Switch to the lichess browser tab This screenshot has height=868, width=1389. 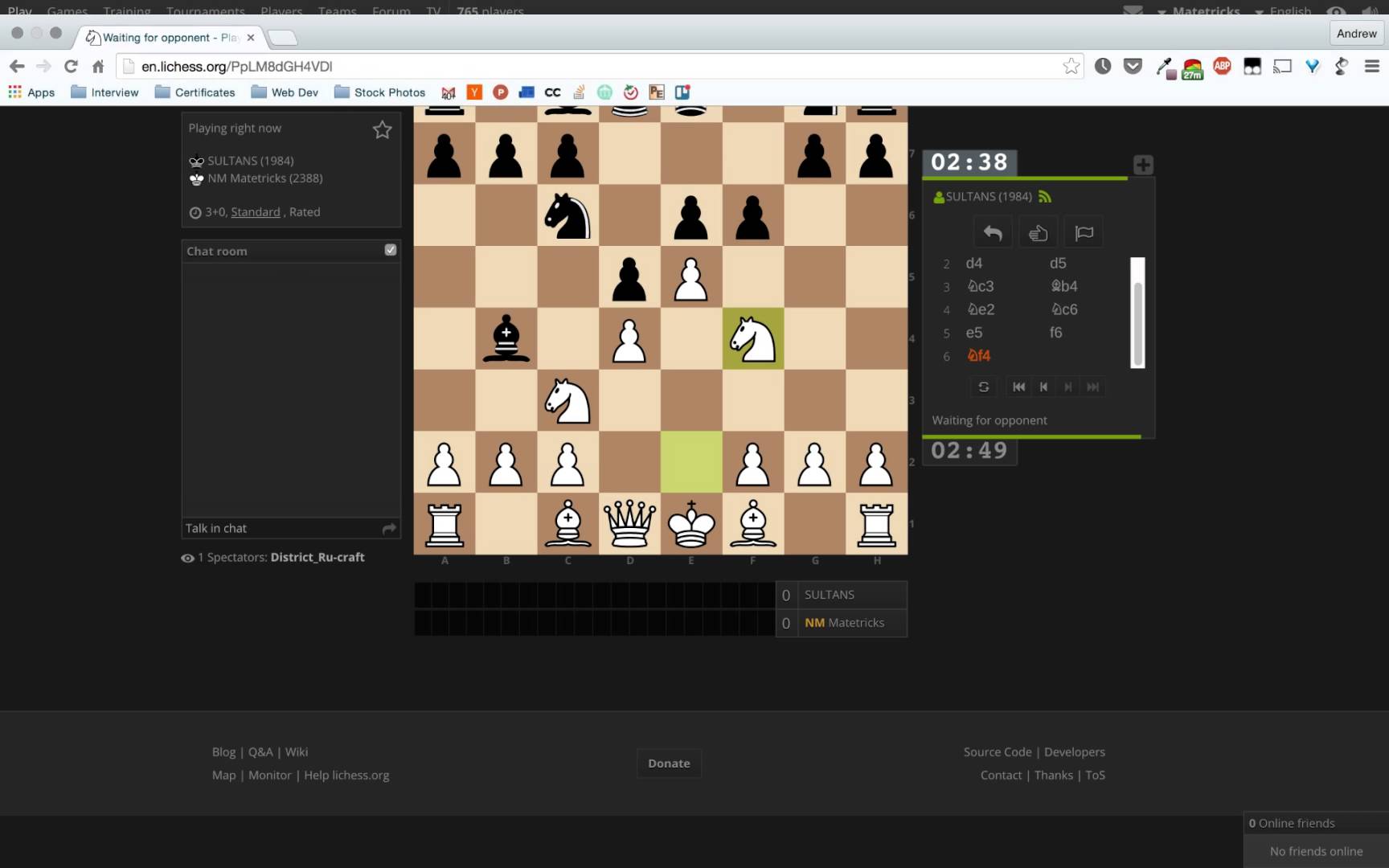click(169, 38)
